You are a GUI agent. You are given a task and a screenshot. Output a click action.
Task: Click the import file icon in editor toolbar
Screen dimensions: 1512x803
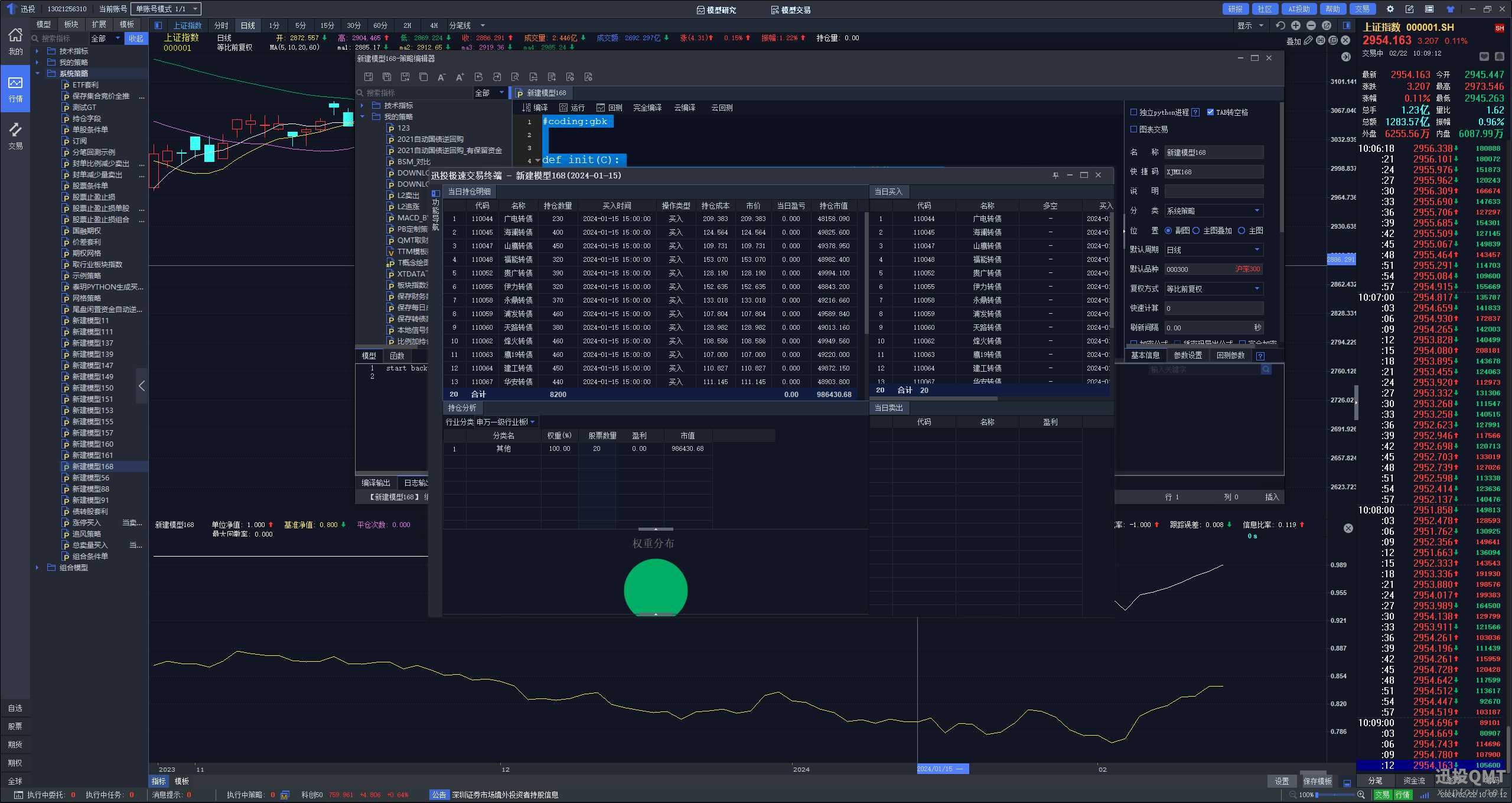coord(478,77)
